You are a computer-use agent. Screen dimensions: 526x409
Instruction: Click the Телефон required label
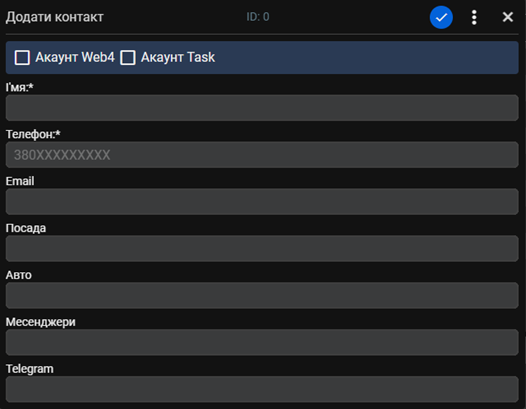33,134
